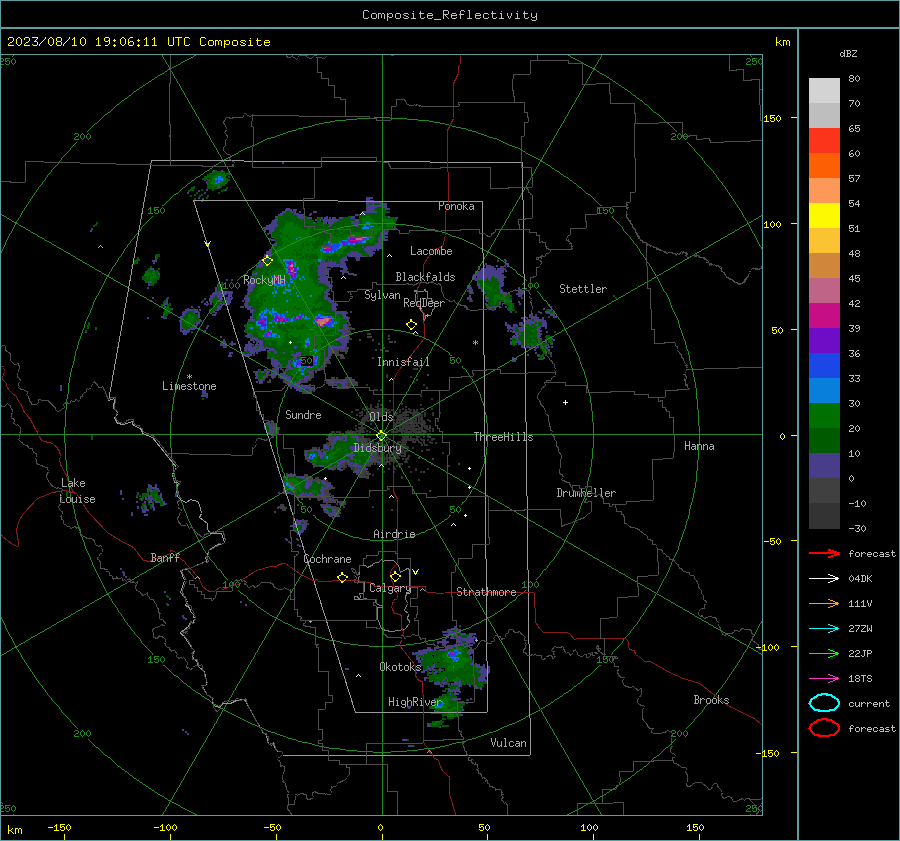Click the Banff town label

pyautogui.click(x=165, y=557)
